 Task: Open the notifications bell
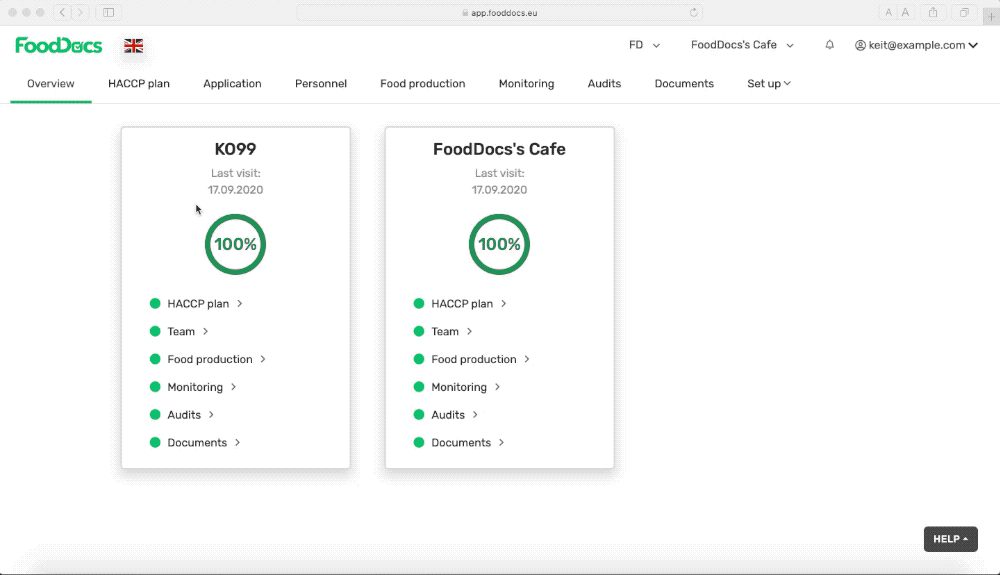point(829,45)
